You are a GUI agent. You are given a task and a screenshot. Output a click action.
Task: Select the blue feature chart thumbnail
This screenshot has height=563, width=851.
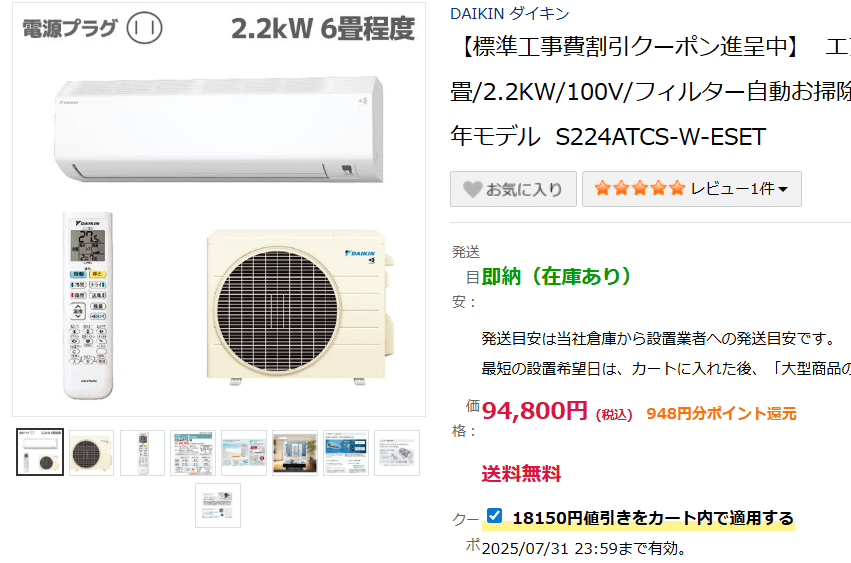[346, 453]
